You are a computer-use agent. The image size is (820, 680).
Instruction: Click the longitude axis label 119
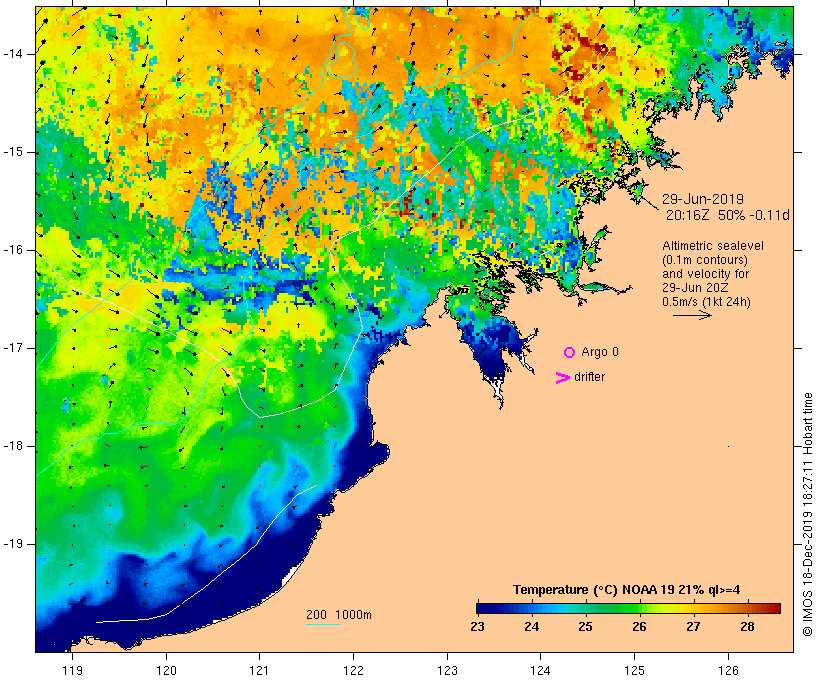[72, 670]
